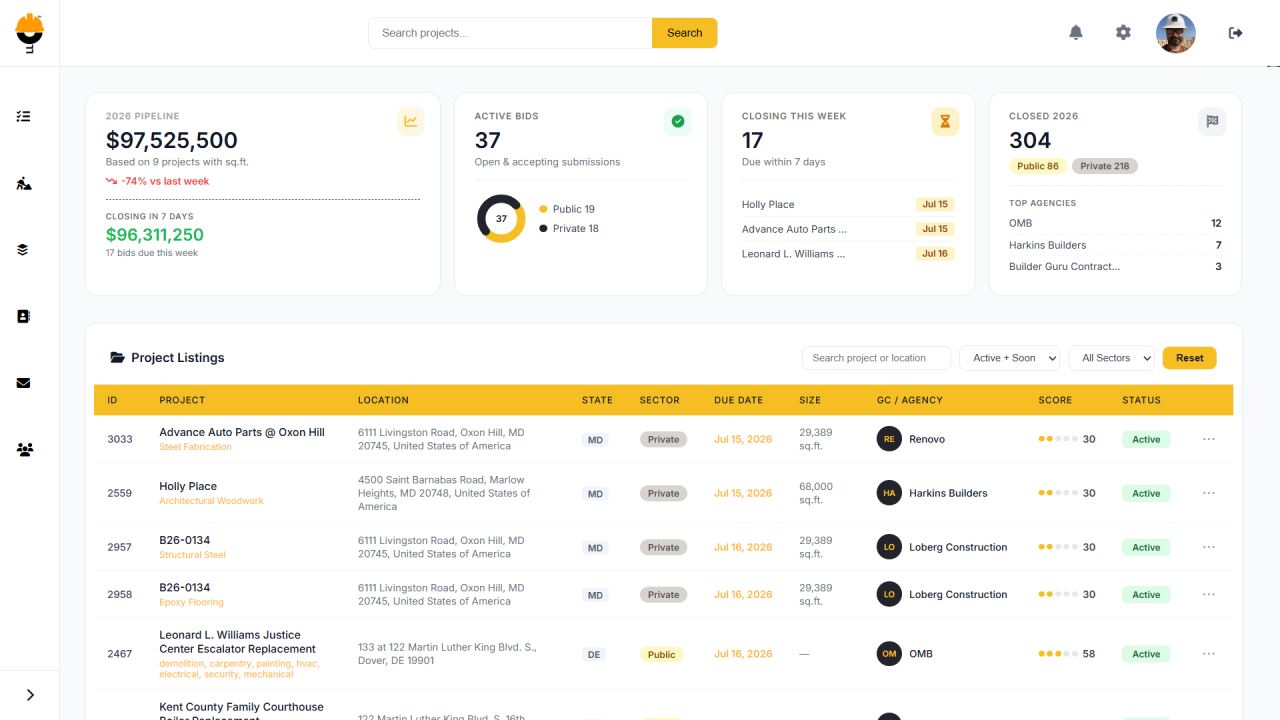
Task: Click the Search project or location field
Action: (x=877, y=358)
